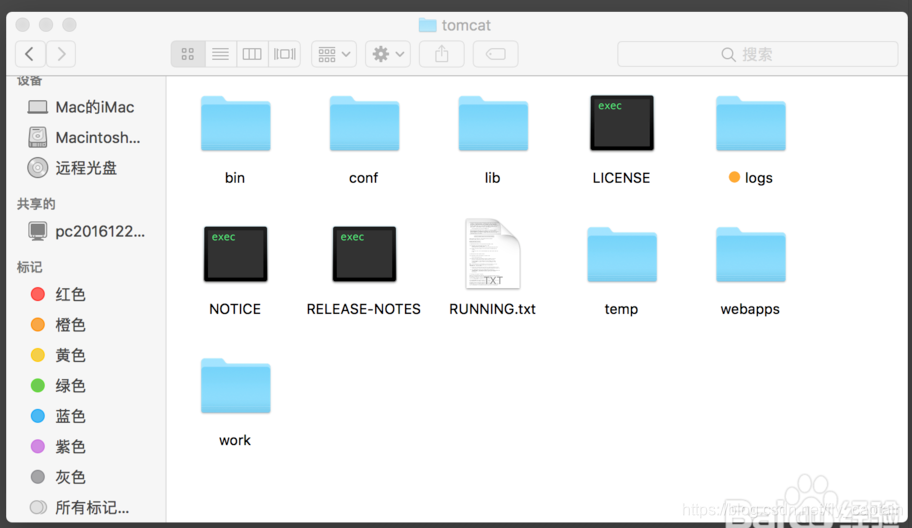Select the bin folder

236,124
